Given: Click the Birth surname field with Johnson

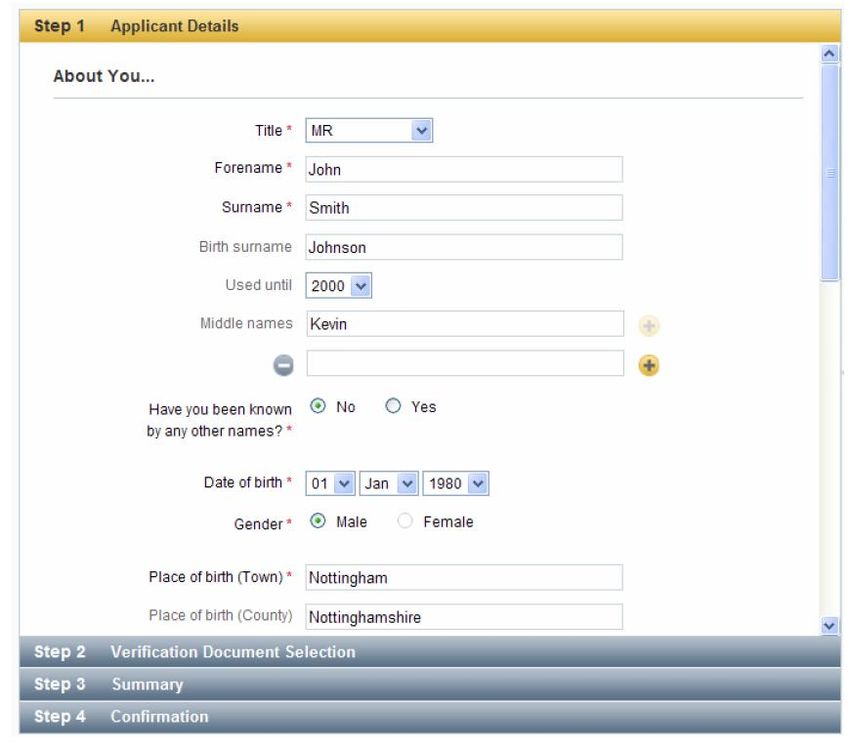Looking at the screenshot, I should point(464,247).
